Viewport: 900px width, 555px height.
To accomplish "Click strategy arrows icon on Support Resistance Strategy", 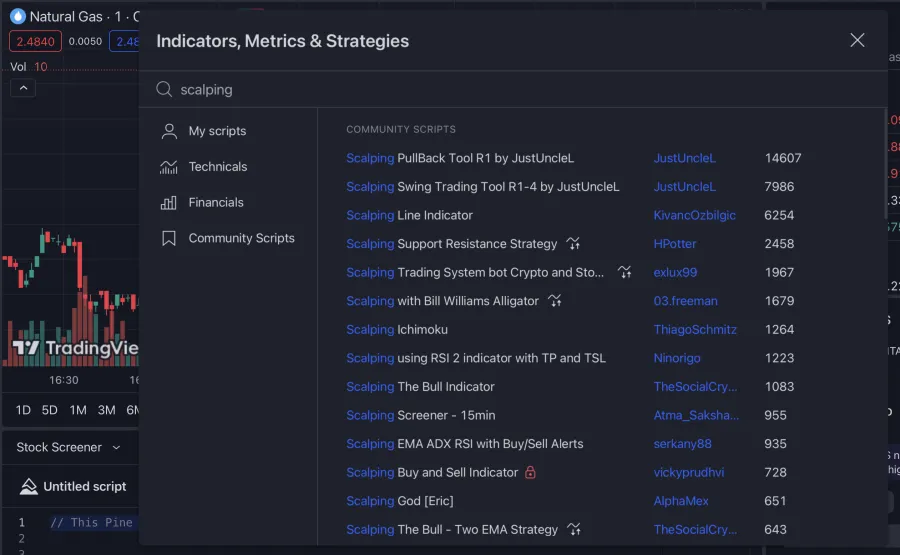I will (x=573, y=244).
